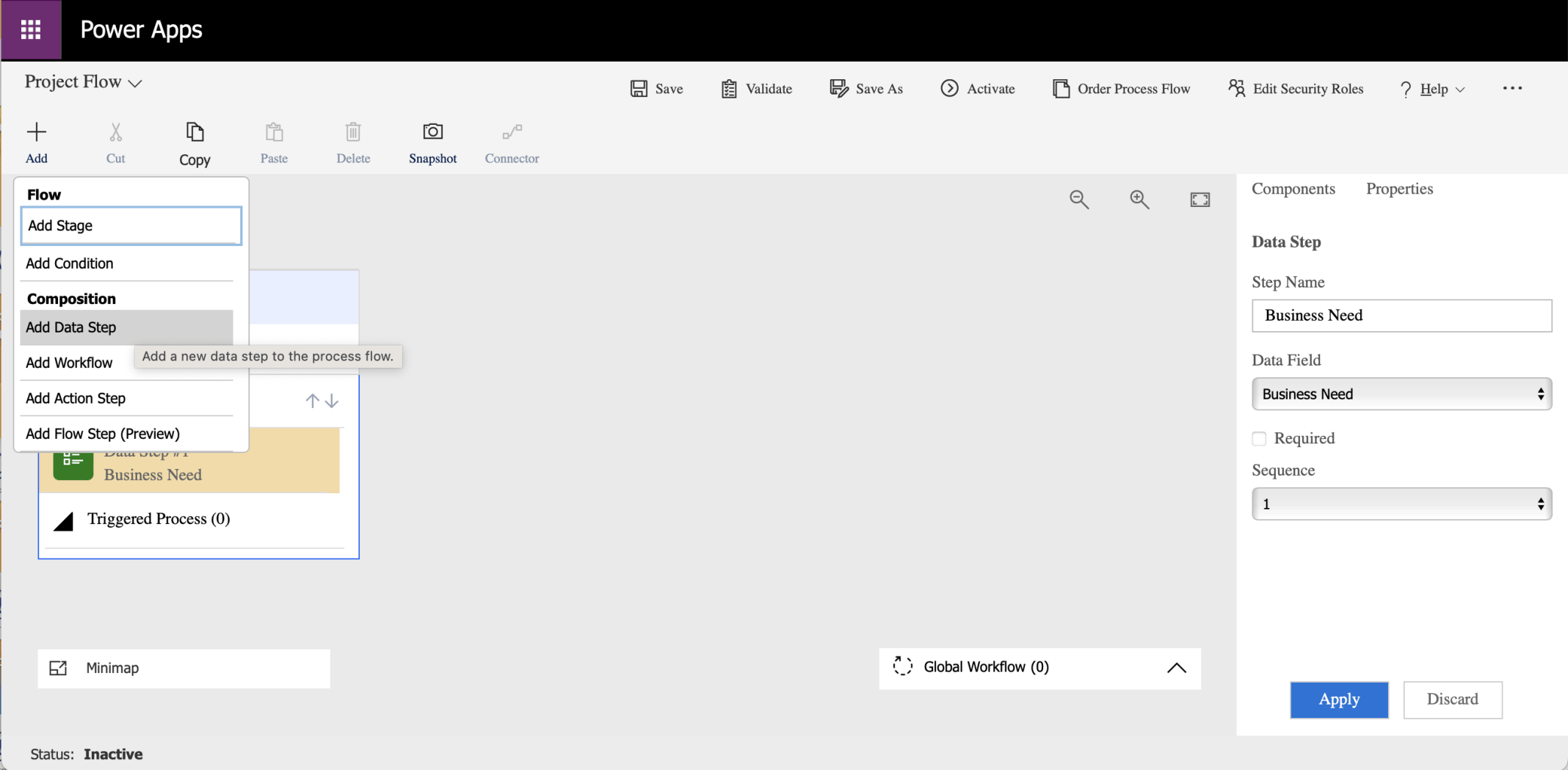
Task: Expand the Global Workflow panel
Action: coord(1176,668)
